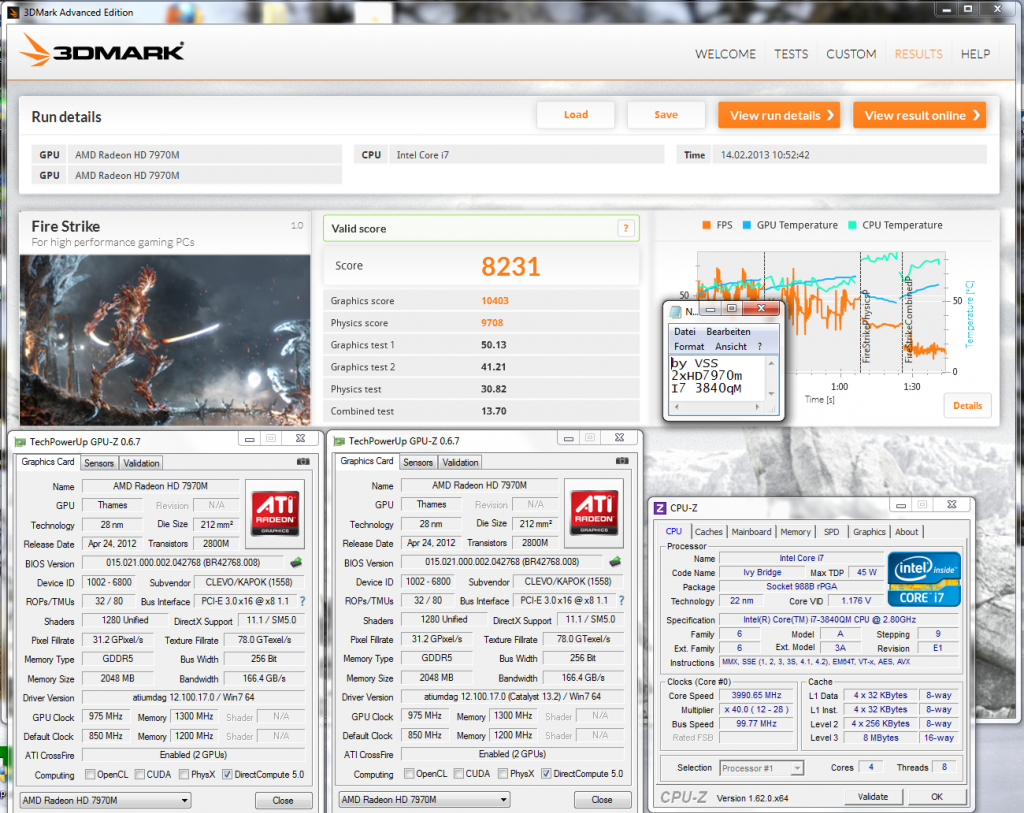Click ATI Radeon logo in right GPU-Z window

[594, 513]
